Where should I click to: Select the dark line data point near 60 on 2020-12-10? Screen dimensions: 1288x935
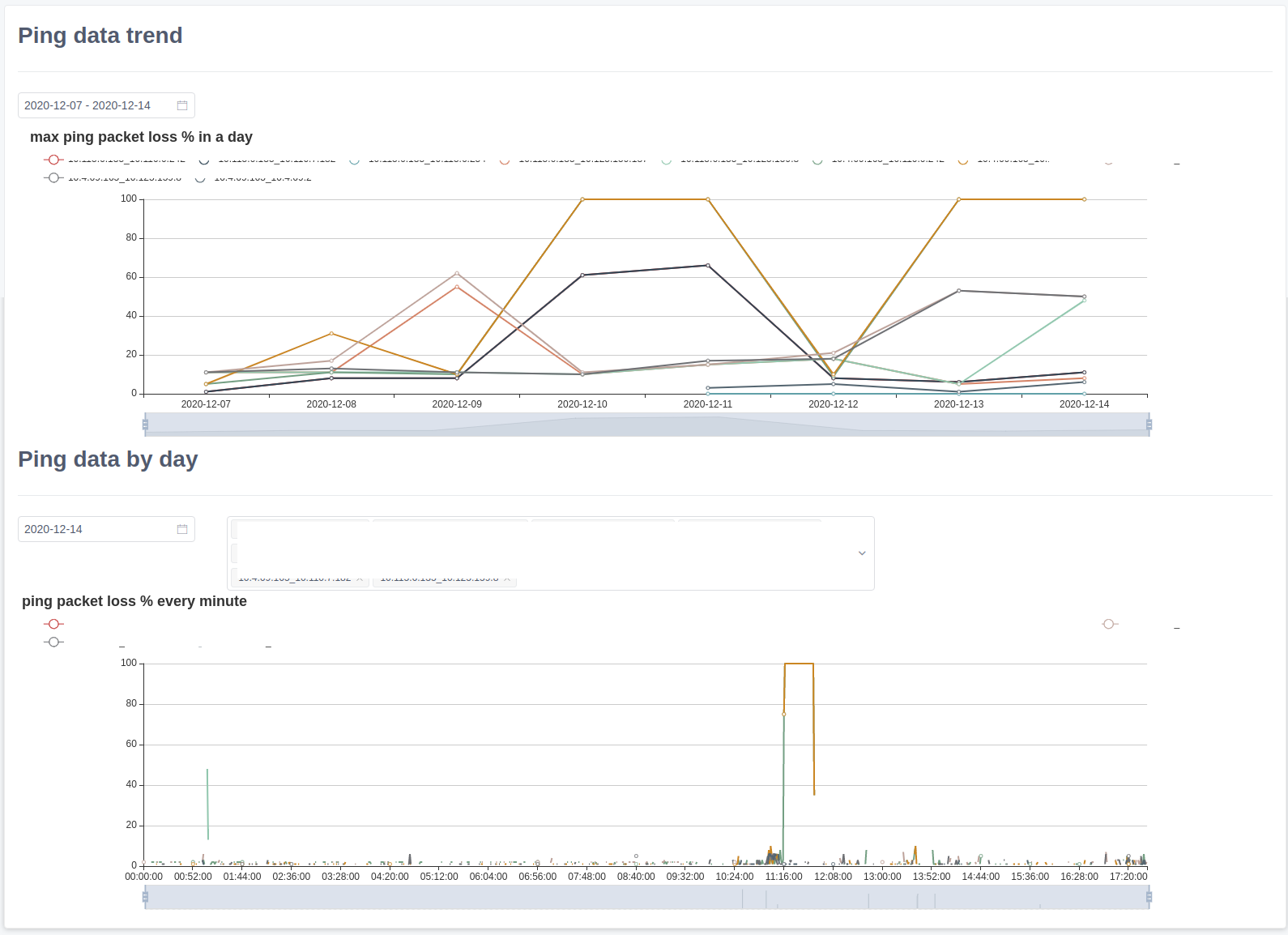[x=582, y=275]
